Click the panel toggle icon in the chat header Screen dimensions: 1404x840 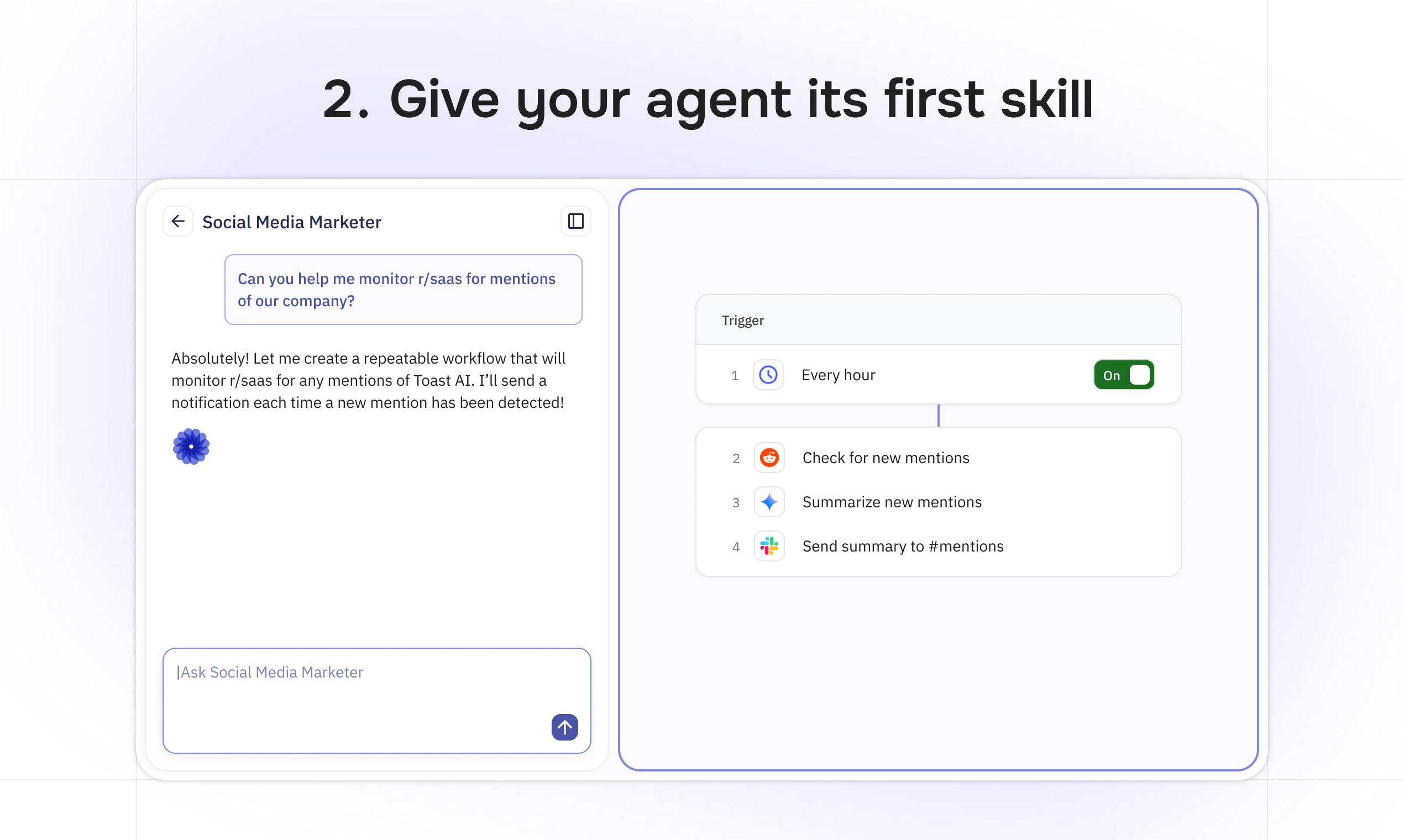pyautogui.click(x=575, y=221)
